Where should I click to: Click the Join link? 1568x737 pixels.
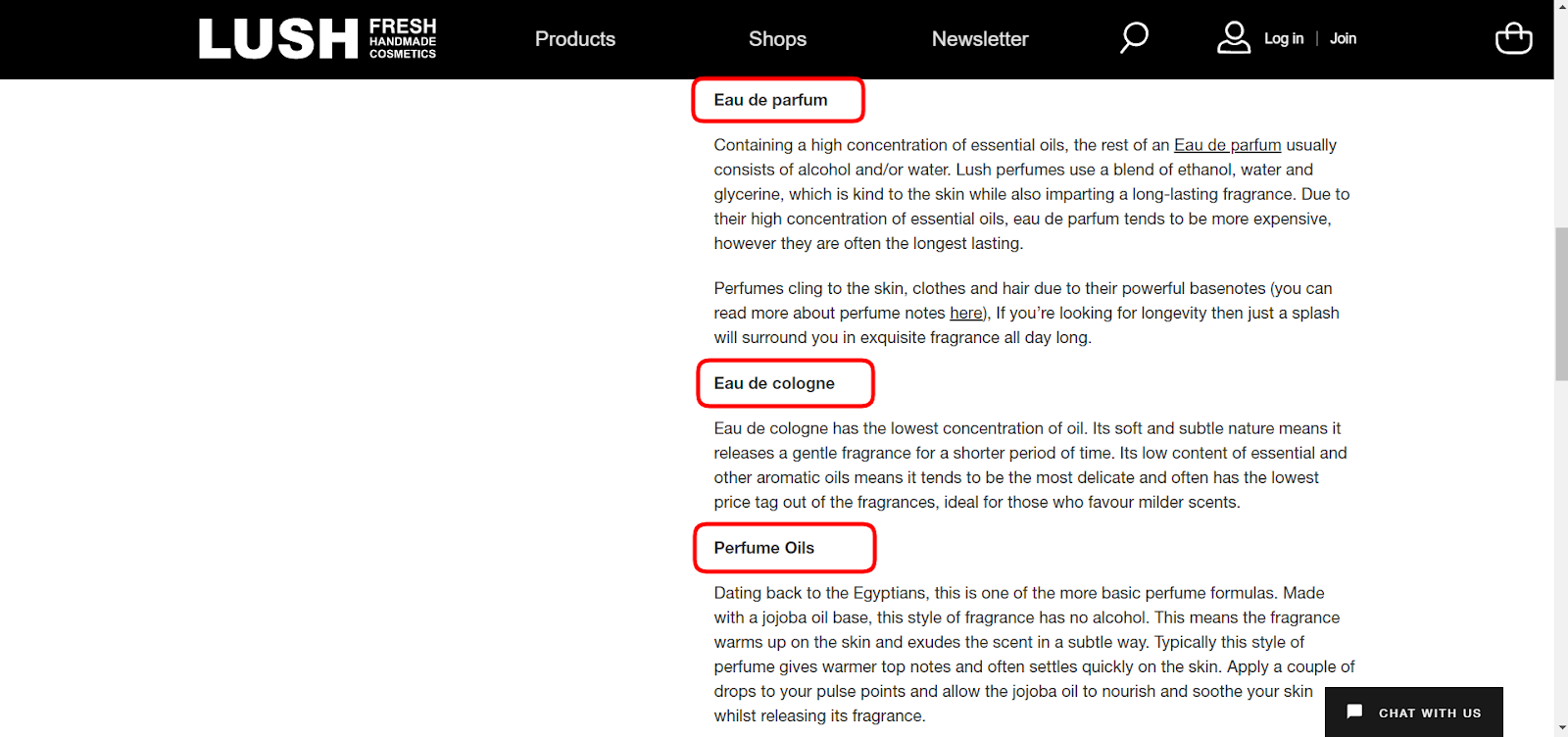click(1343, 38)
